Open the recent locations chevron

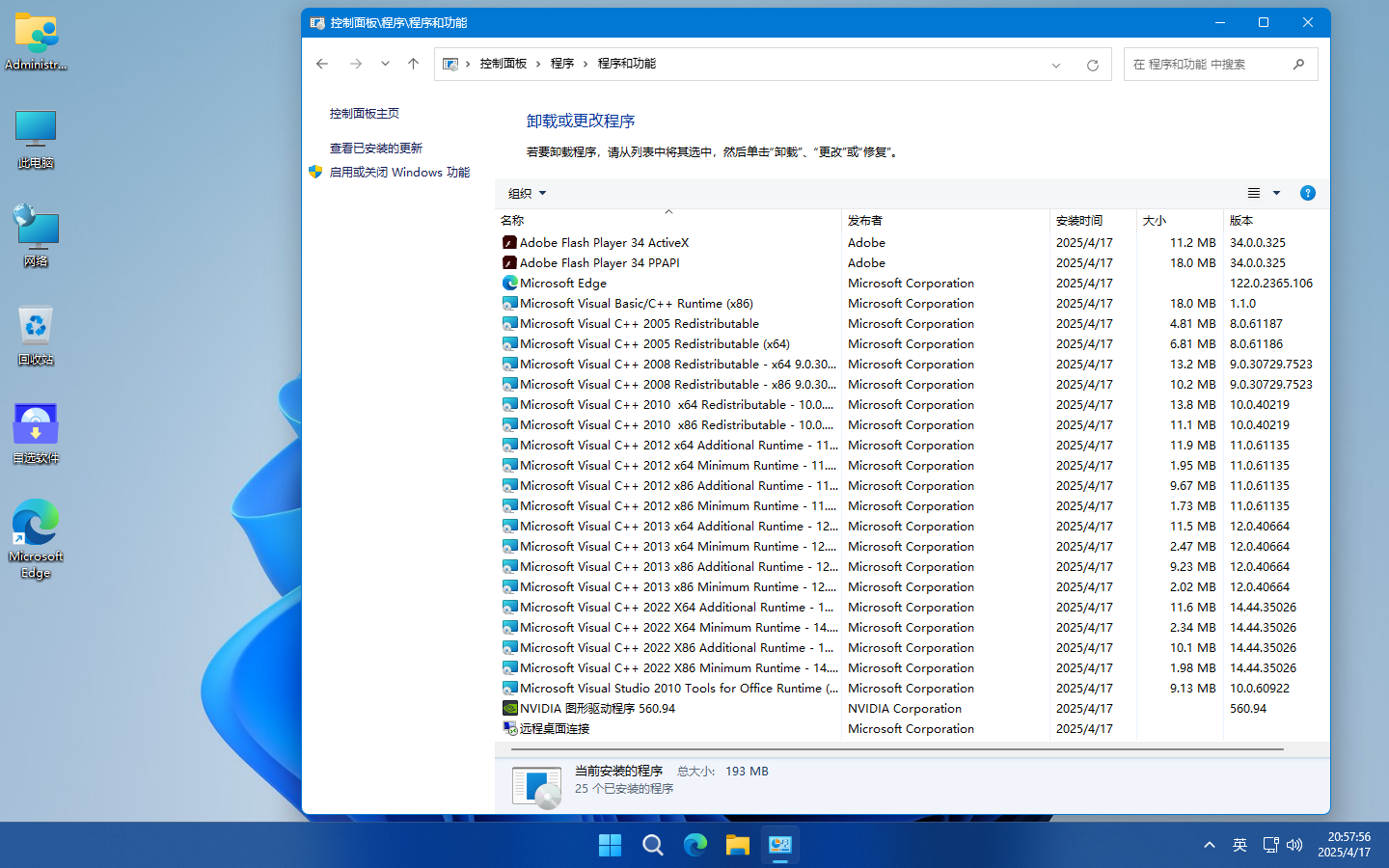point(385,64)
